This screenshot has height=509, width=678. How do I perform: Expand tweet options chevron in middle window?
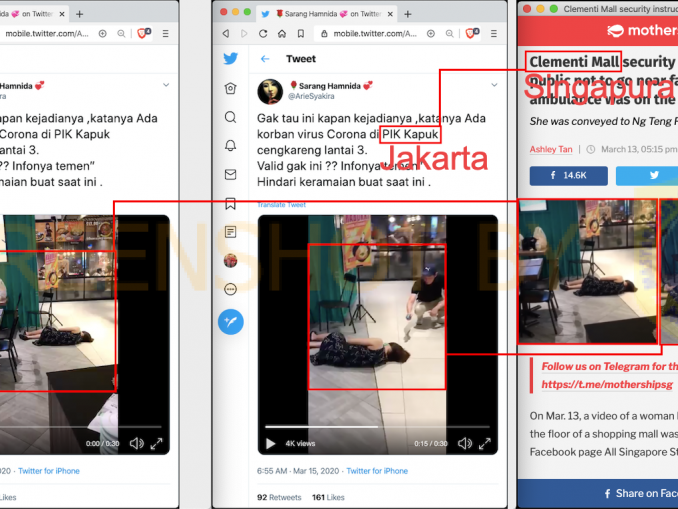tap(494, 85)
